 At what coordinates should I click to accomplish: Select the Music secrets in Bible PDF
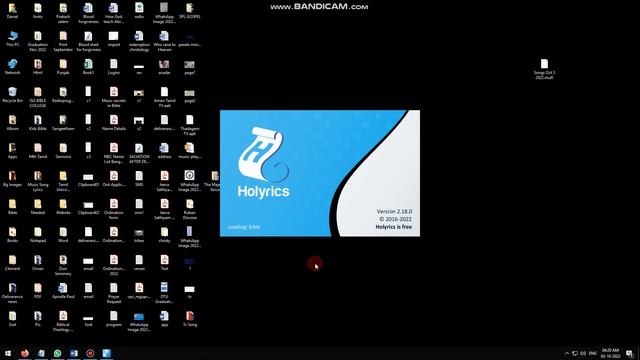[x=114, y=98]
